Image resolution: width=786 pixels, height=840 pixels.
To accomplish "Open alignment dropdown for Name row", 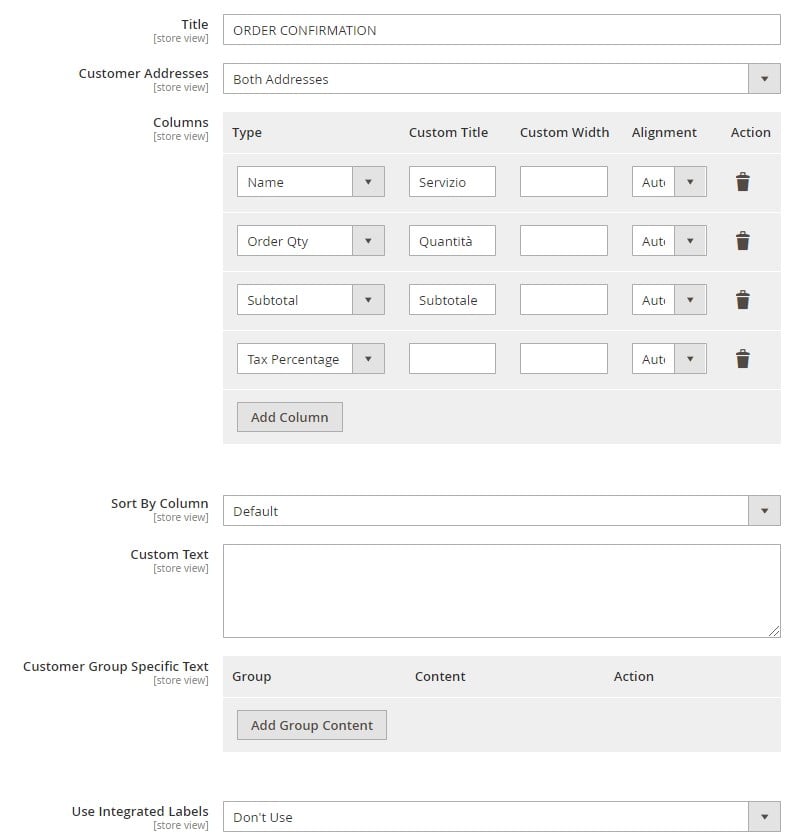I will 669,182.
